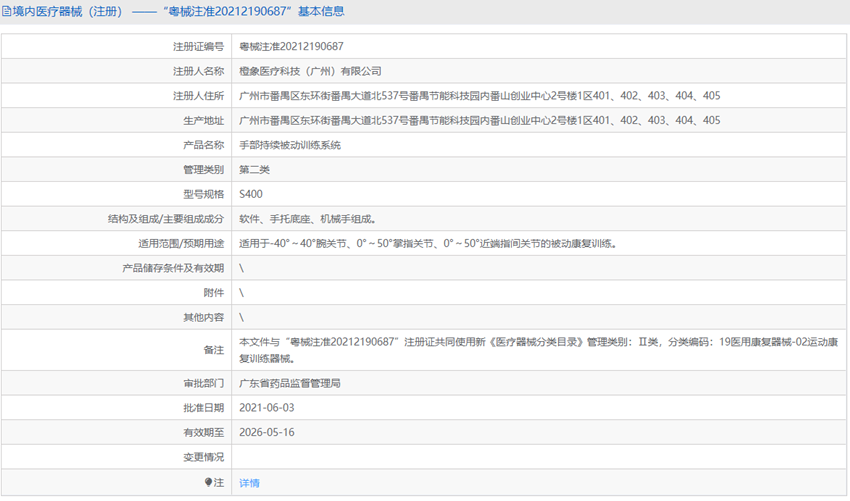Click the 生产地址 address value
Image resolution: width=850 pixels, height=501 pixels.
[x=480, y=120]
